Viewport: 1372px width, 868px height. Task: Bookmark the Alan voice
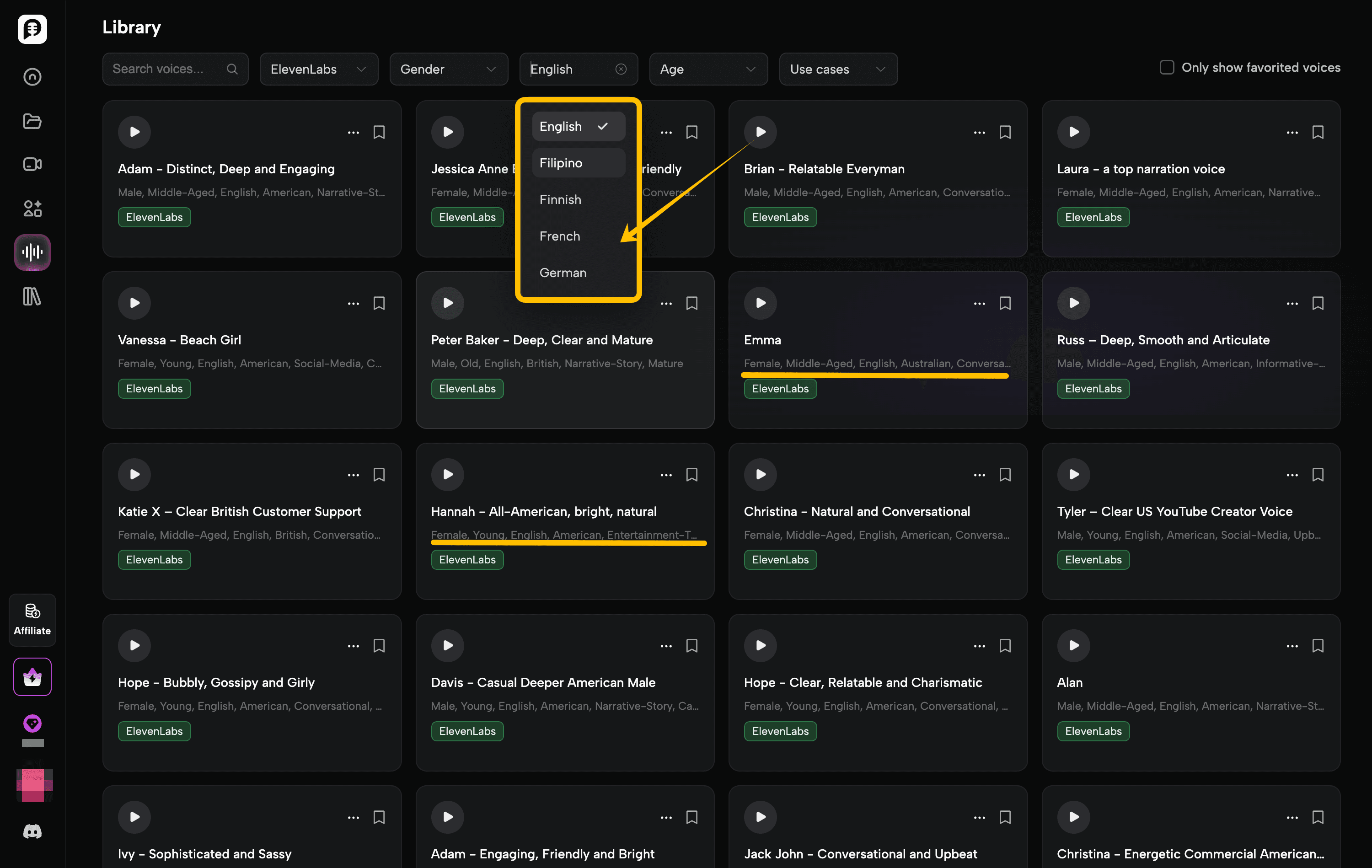pos(1318,646)
